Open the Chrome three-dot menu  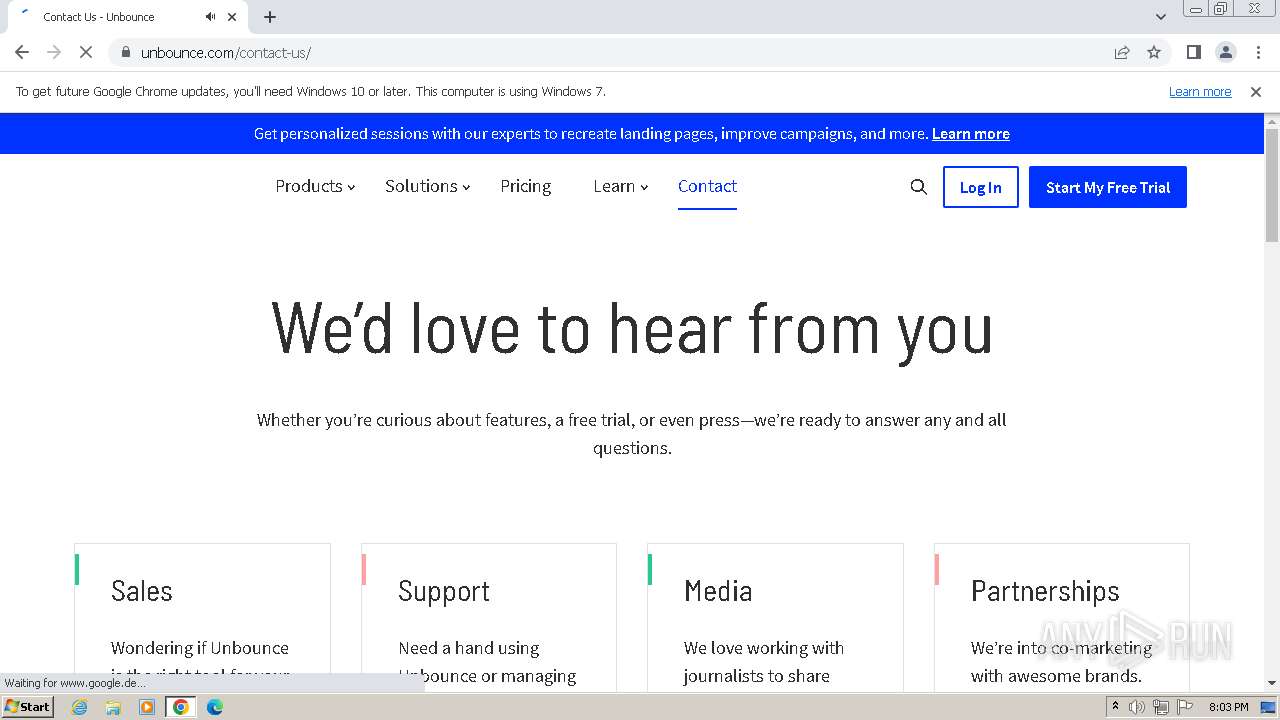pos(1258,52)
